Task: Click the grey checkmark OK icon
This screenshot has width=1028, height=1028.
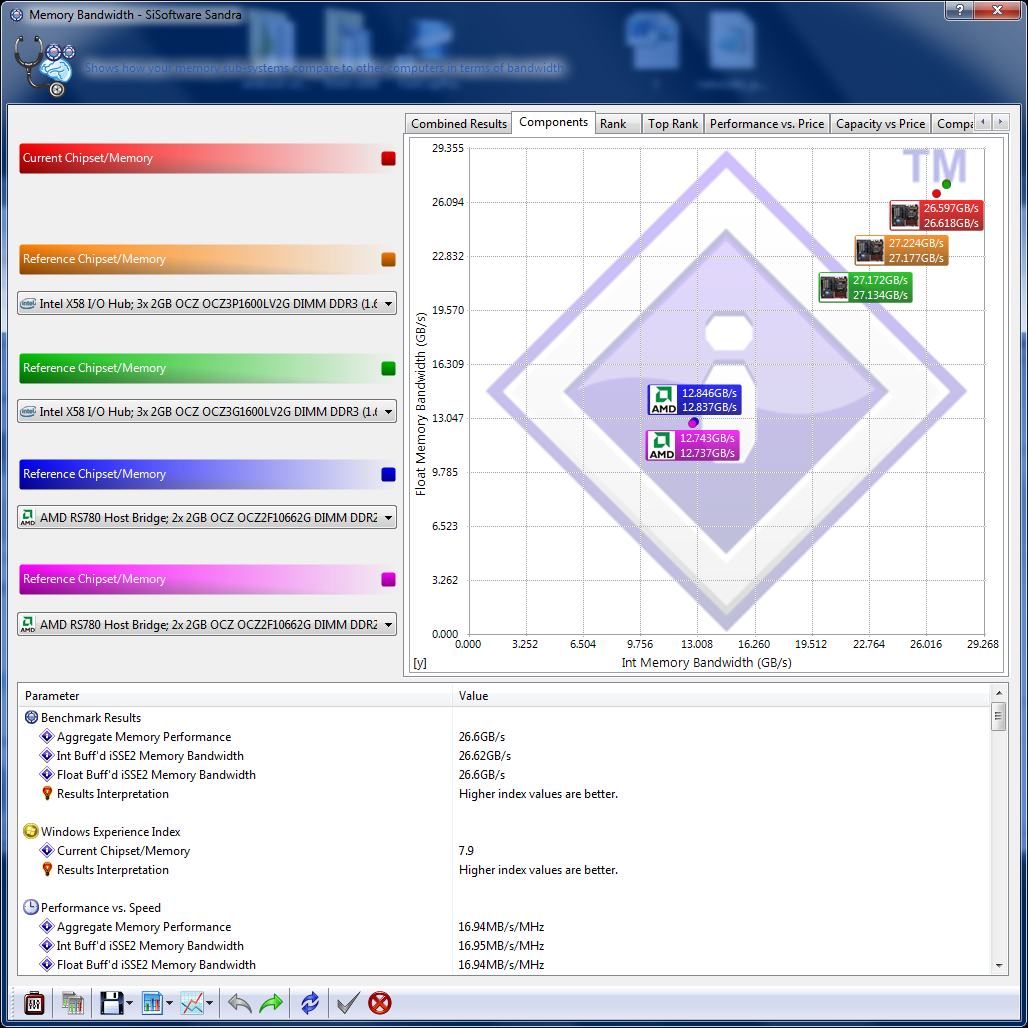Action: pos(347,1003)
